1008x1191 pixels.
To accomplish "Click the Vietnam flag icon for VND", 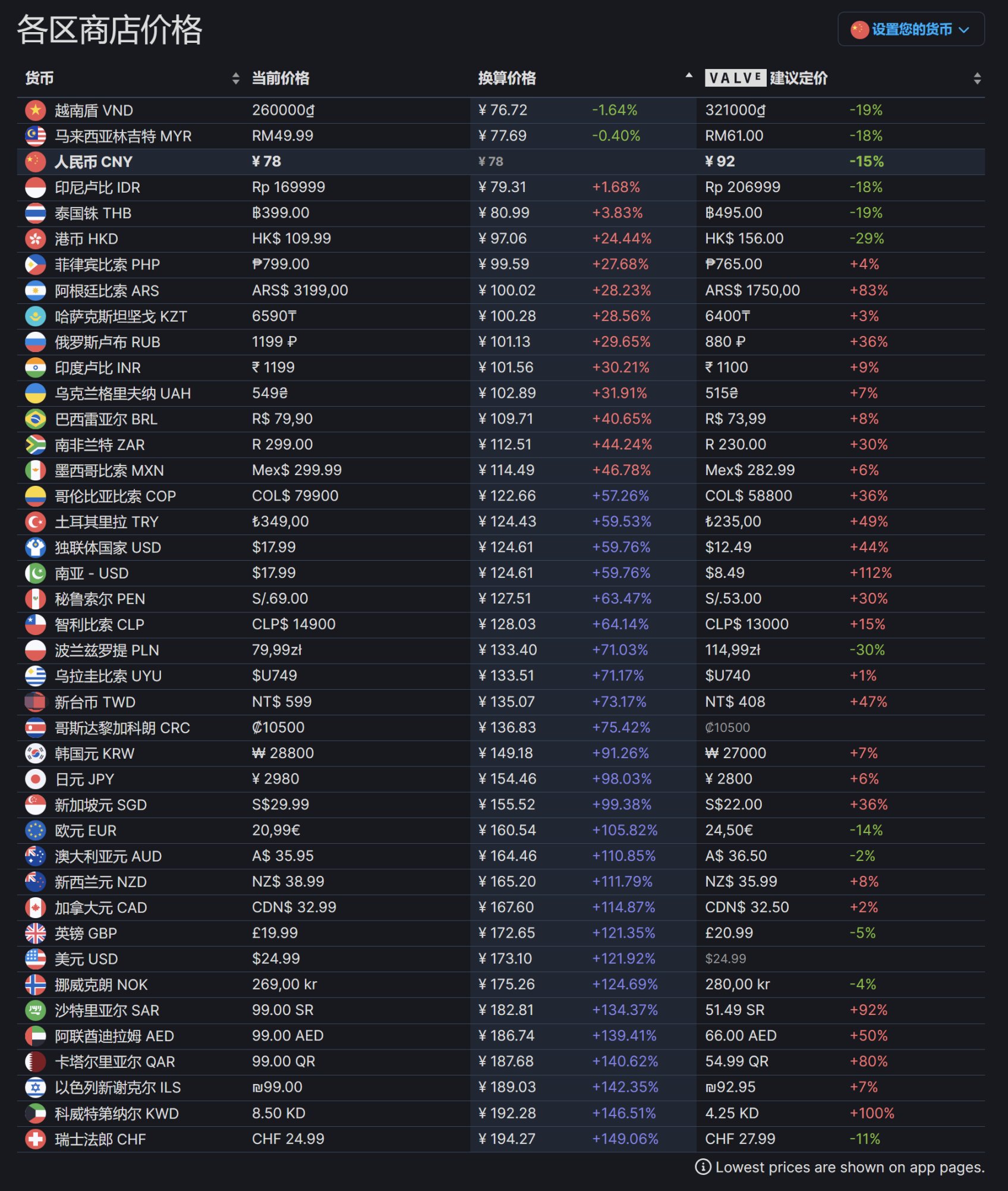I will point(36,110).
